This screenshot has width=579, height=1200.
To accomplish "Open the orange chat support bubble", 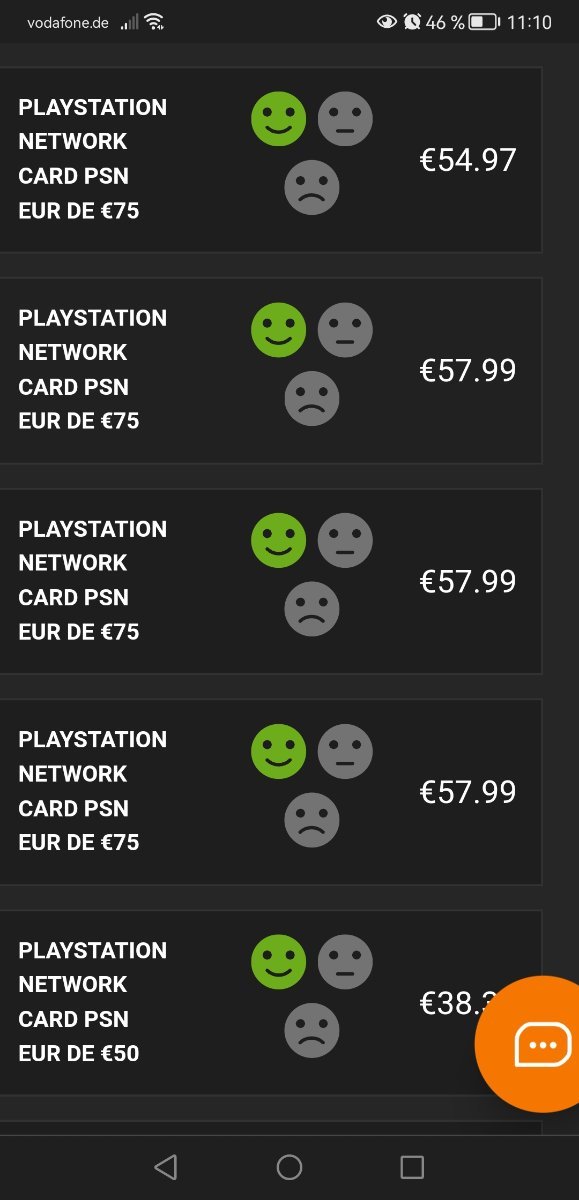I will pyautogui.click(x=540, y=1045).
